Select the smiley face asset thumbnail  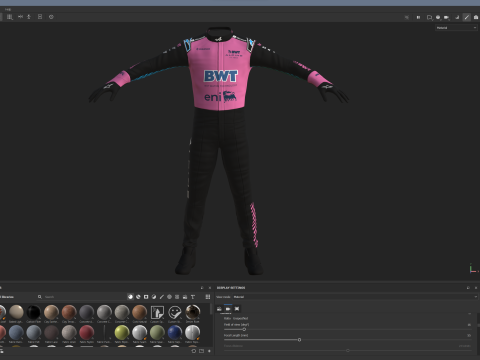175,312
